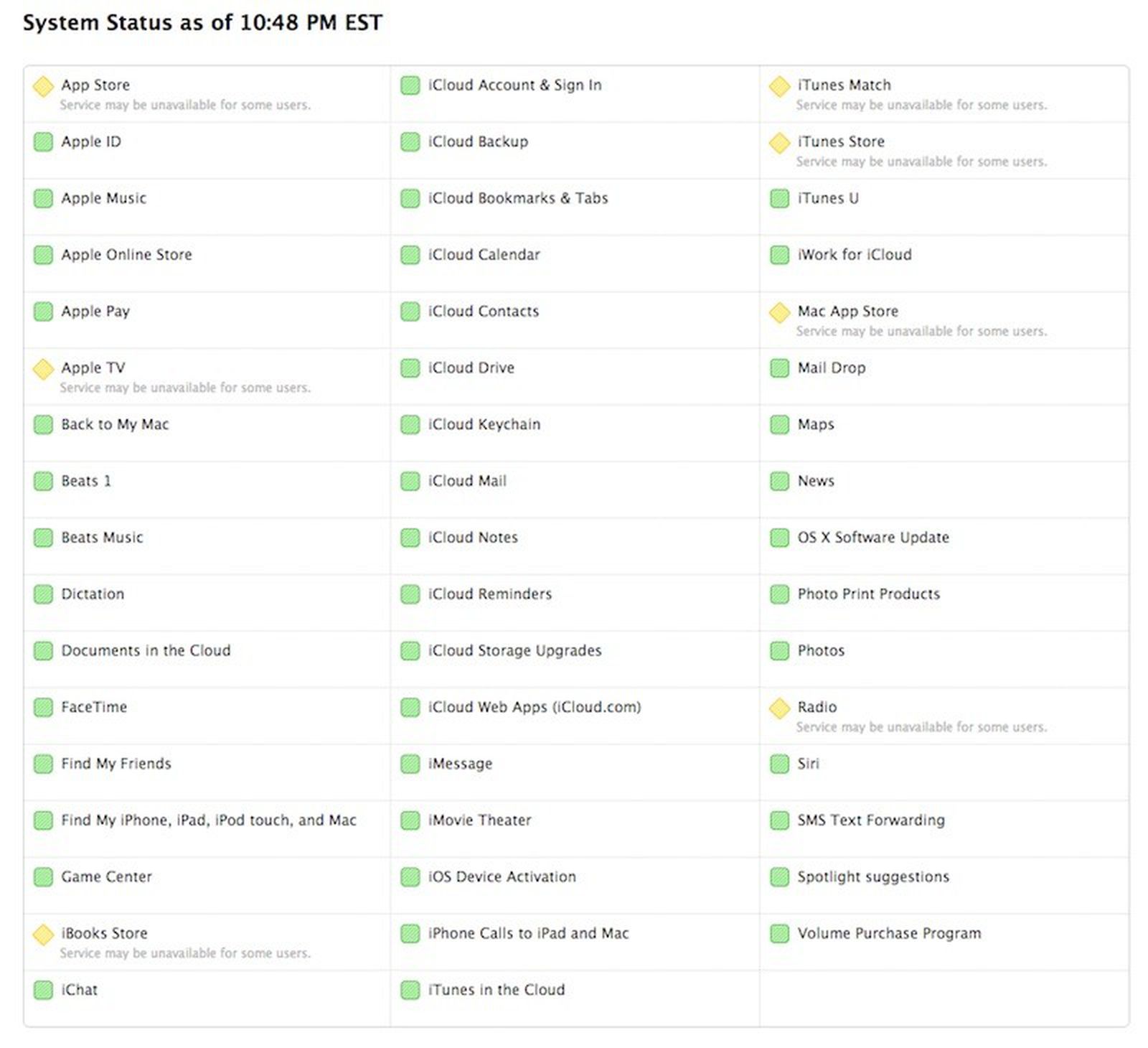Click the iCloud Drive label

coord(470,368)
